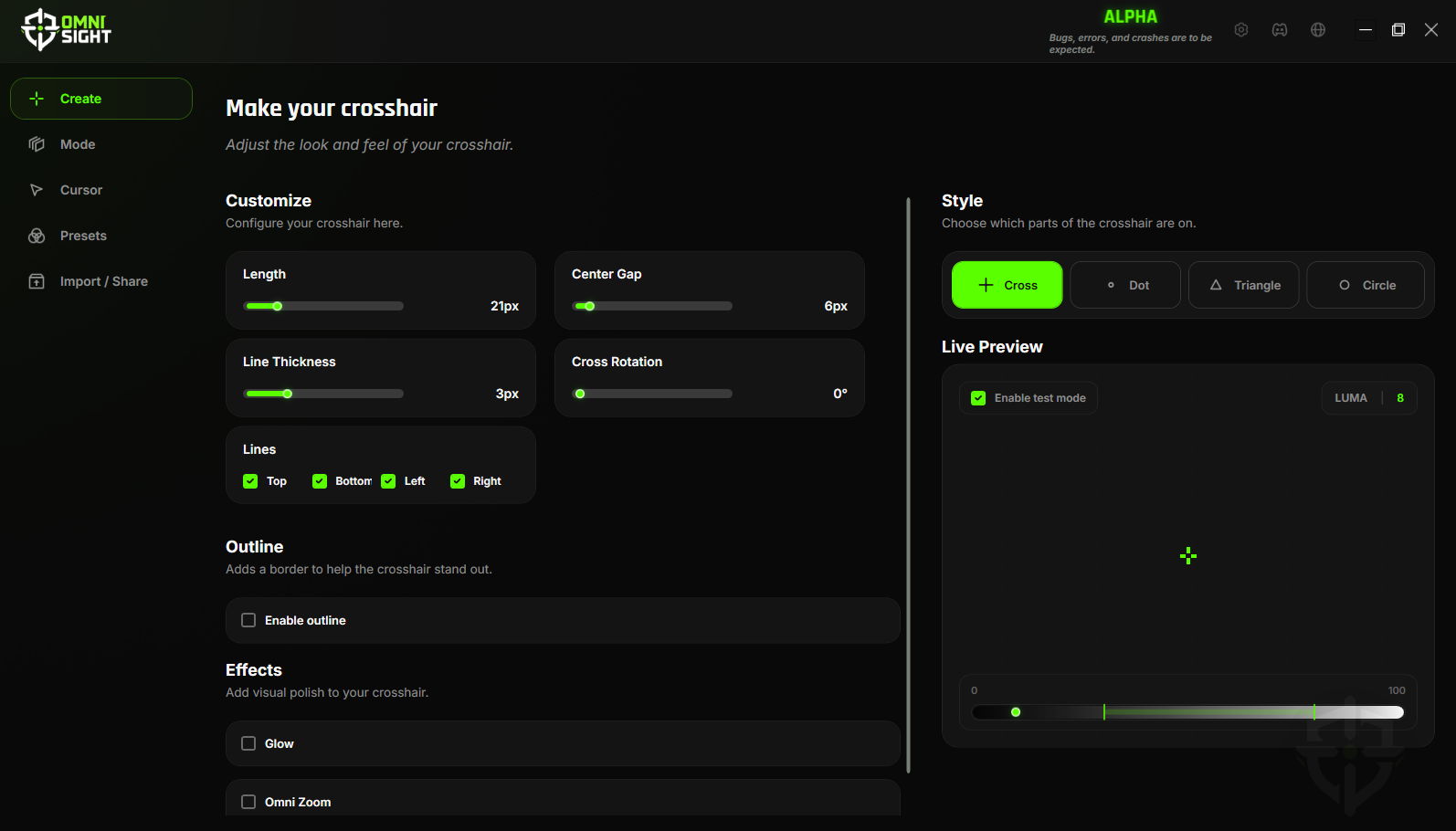Choose the Triangle crosshair style

click(1244, 285)
